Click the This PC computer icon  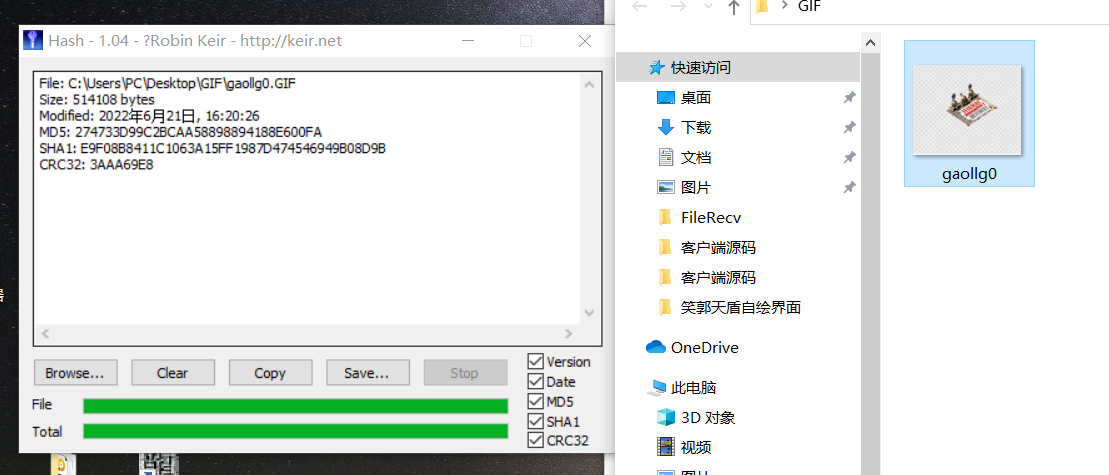click(658, 387)
